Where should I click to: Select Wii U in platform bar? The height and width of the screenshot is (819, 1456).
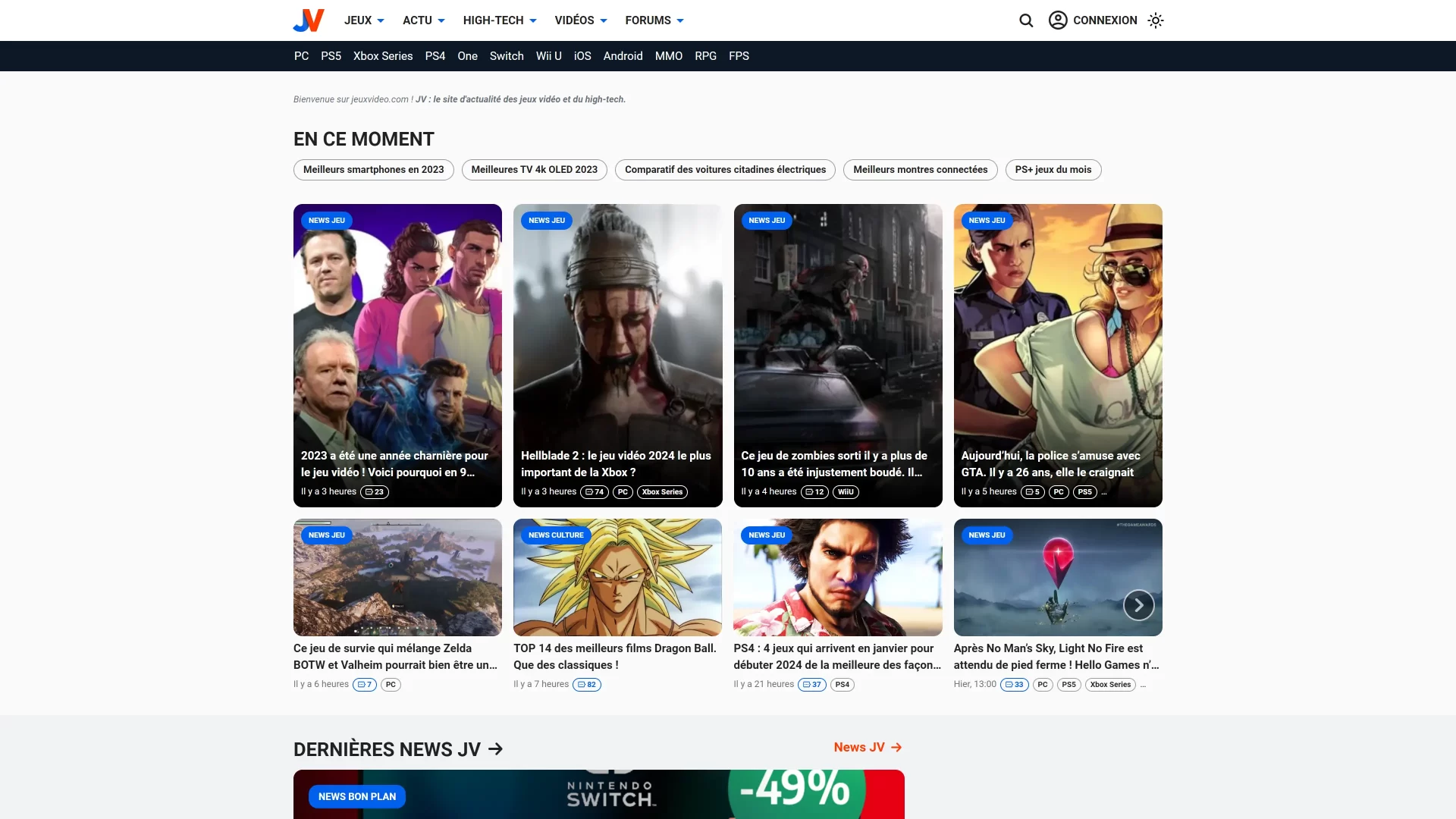pos(548,56)
